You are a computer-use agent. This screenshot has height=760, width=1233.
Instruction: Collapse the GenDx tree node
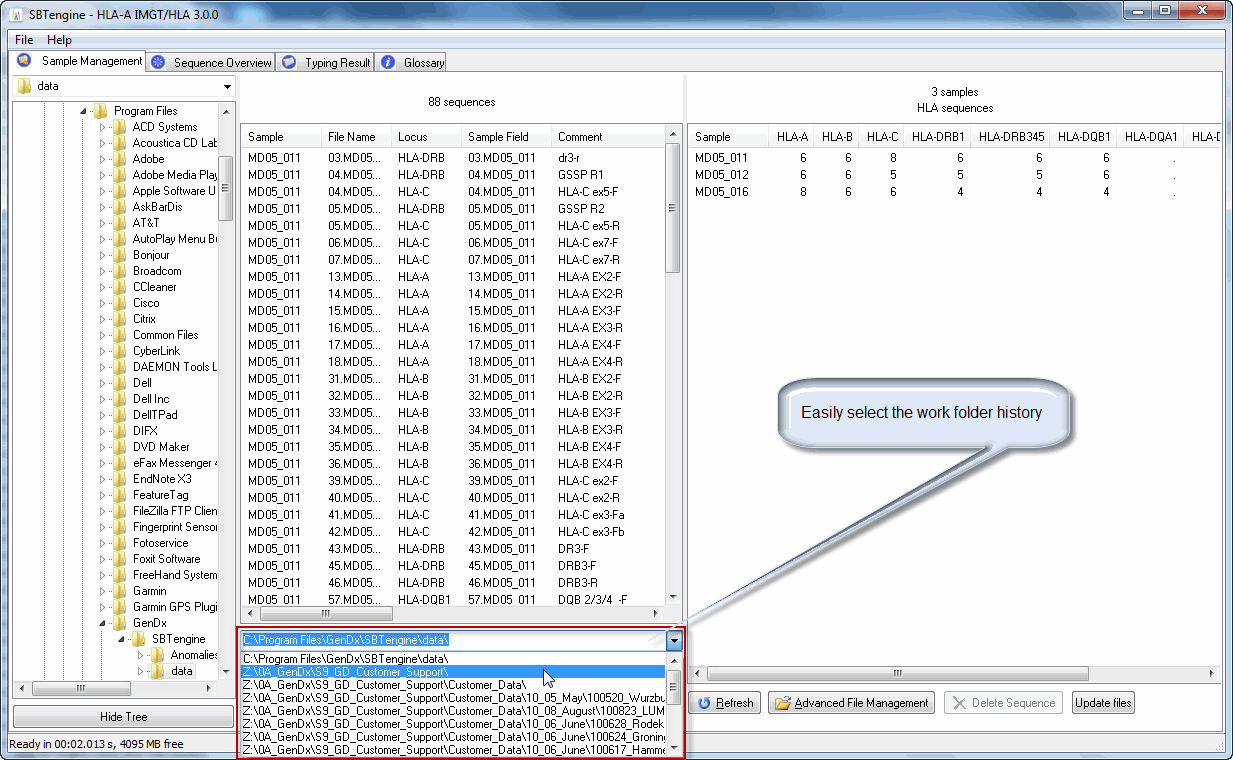(102, 623)
